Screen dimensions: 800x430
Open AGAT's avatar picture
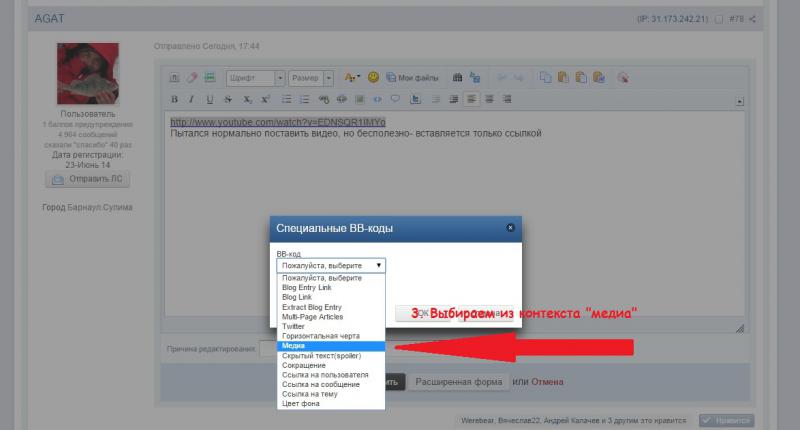[x=87, y=73]
